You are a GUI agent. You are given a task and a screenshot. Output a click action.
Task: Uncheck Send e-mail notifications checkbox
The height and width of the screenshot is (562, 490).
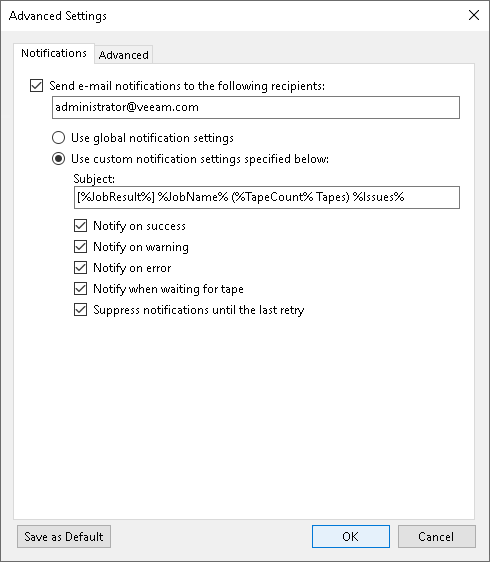(x=37, y=86)
